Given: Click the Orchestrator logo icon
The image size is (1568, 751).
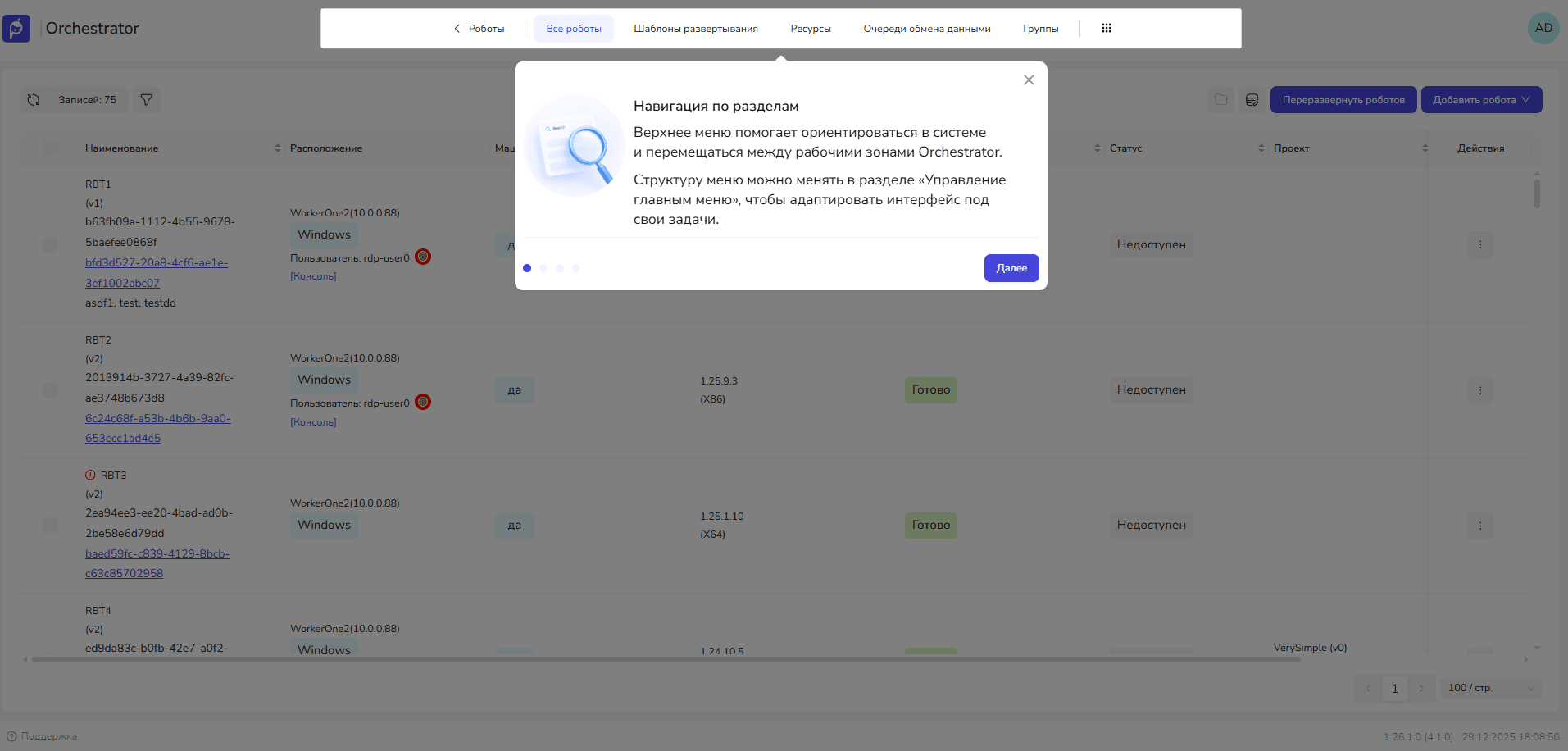Looking at the screenshot, I should 16,29.
